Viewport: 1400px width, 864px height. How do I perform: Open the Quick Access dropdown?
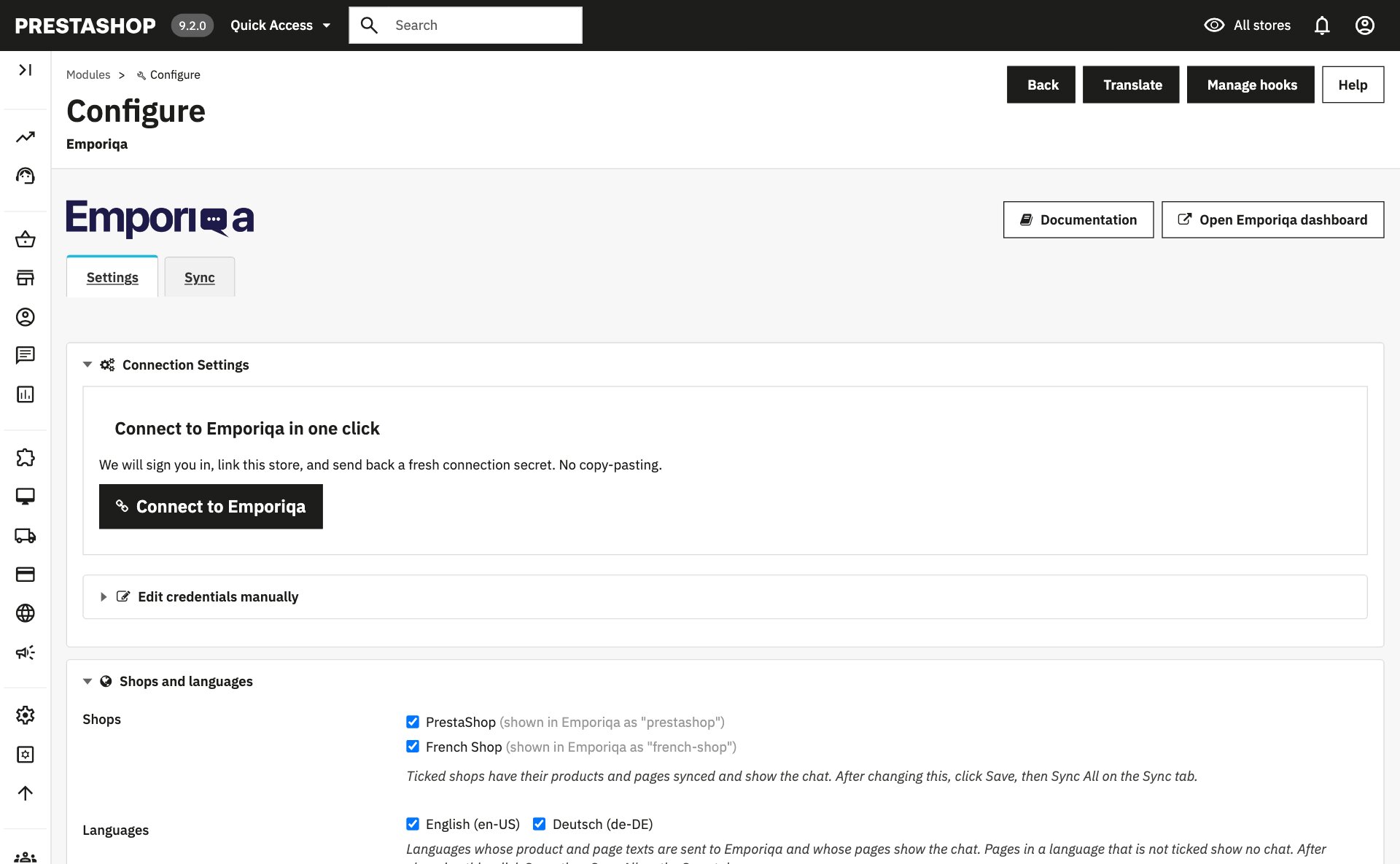(281, 26)
